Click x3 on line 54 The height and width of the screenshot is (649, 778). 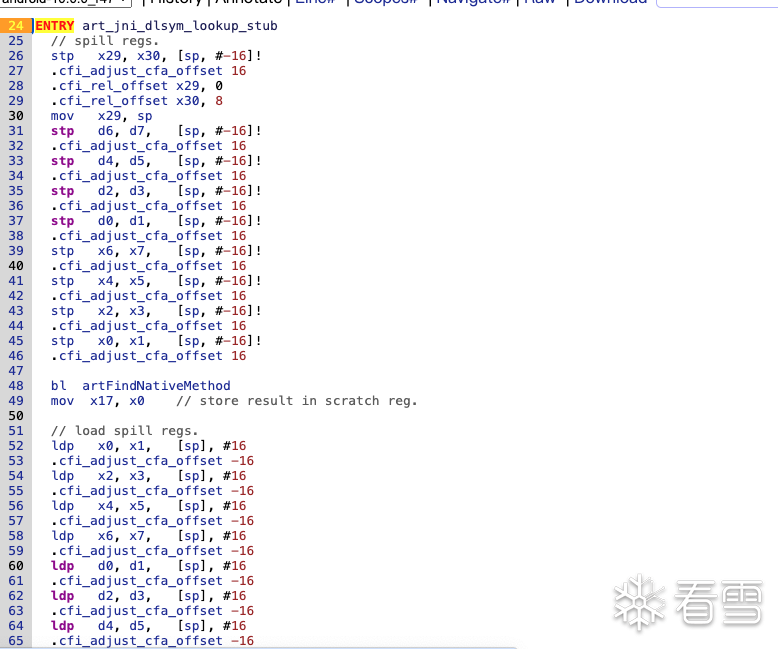[x=137, y=475]
